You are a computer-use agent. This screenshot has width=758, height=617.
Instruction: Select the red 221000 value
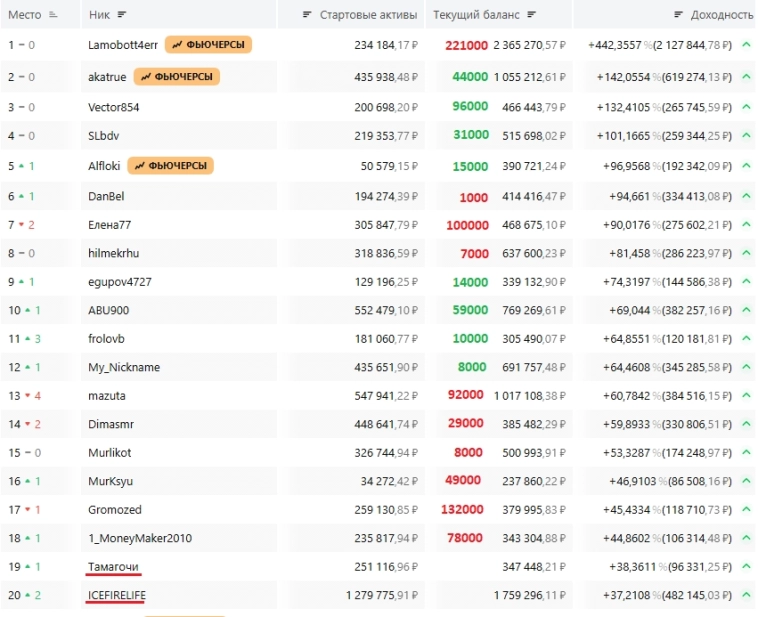[466, 45]
